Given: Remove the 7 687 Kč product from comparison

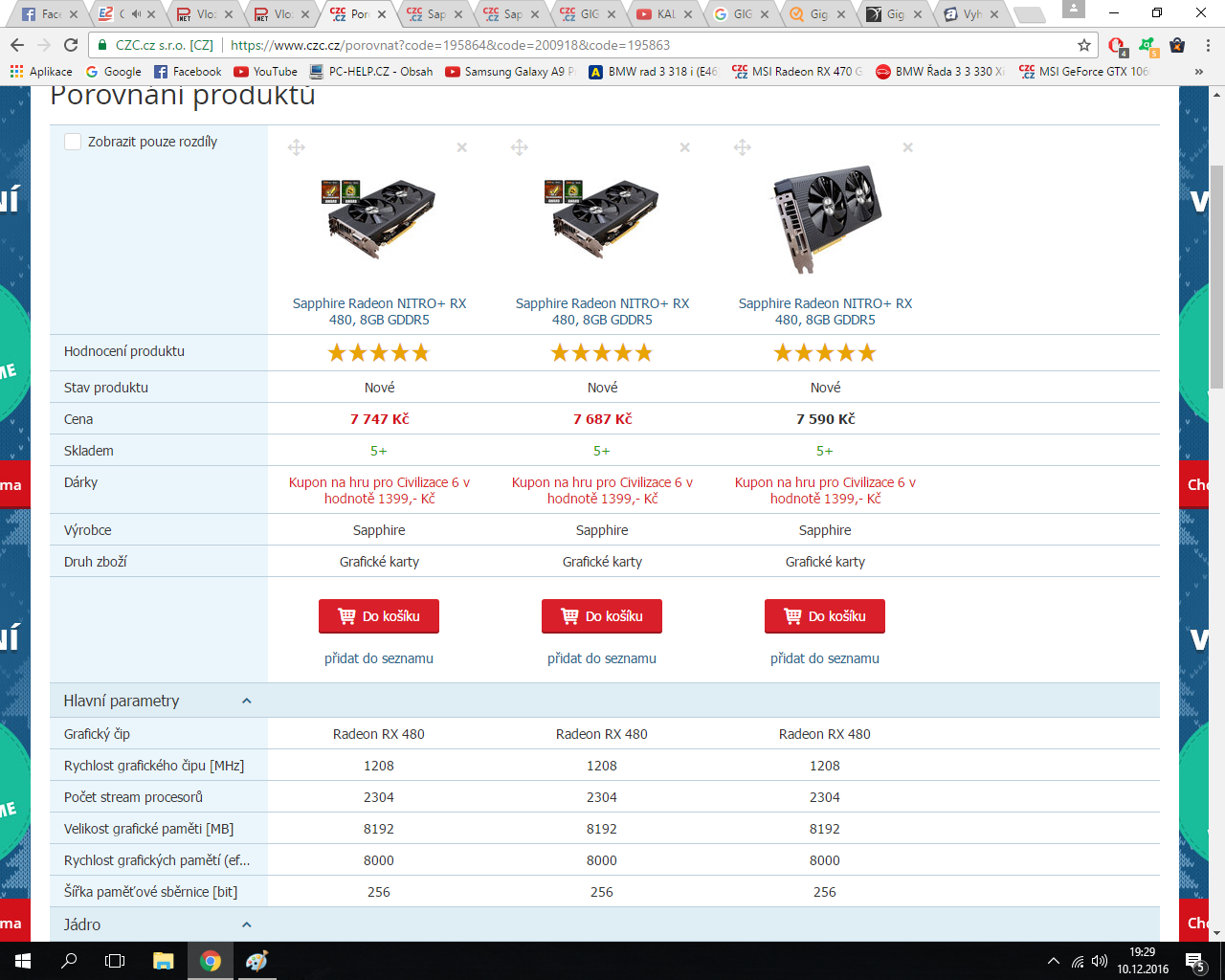Looking at the screenshot, I should click(685, 147).
